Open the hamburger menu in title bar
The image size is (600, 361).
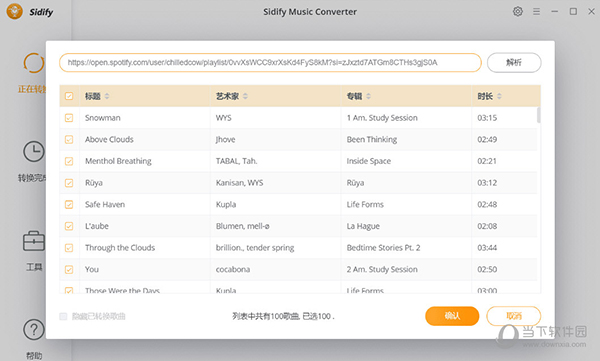click(x=536, y=11)
